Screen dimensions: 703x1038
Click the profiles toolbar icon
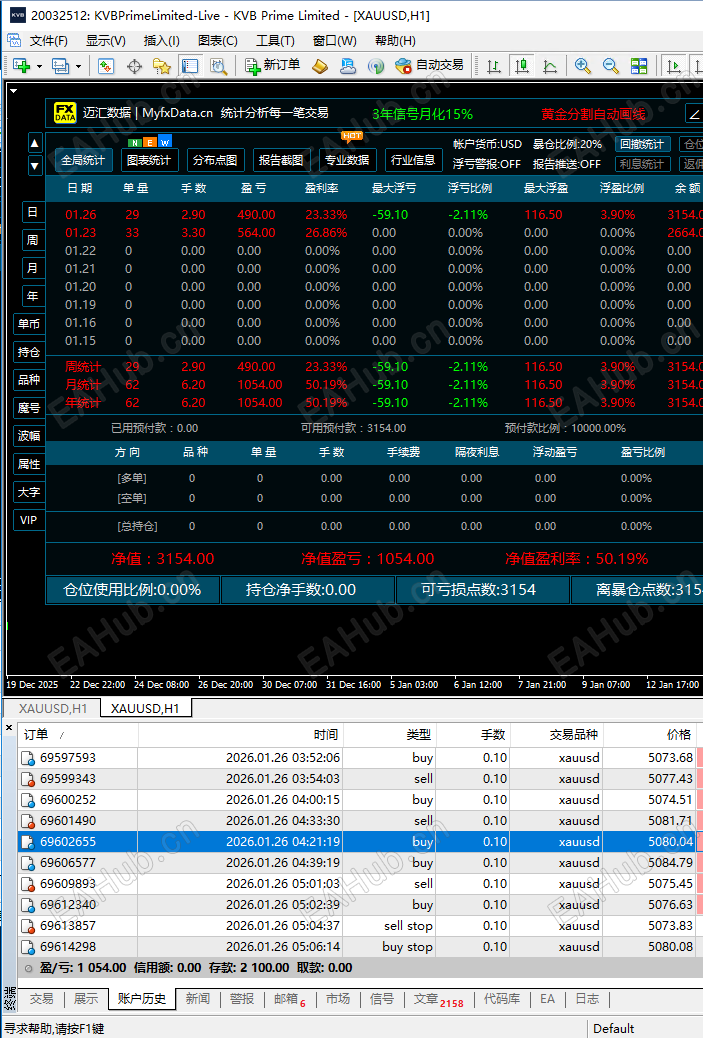[60, 66]
